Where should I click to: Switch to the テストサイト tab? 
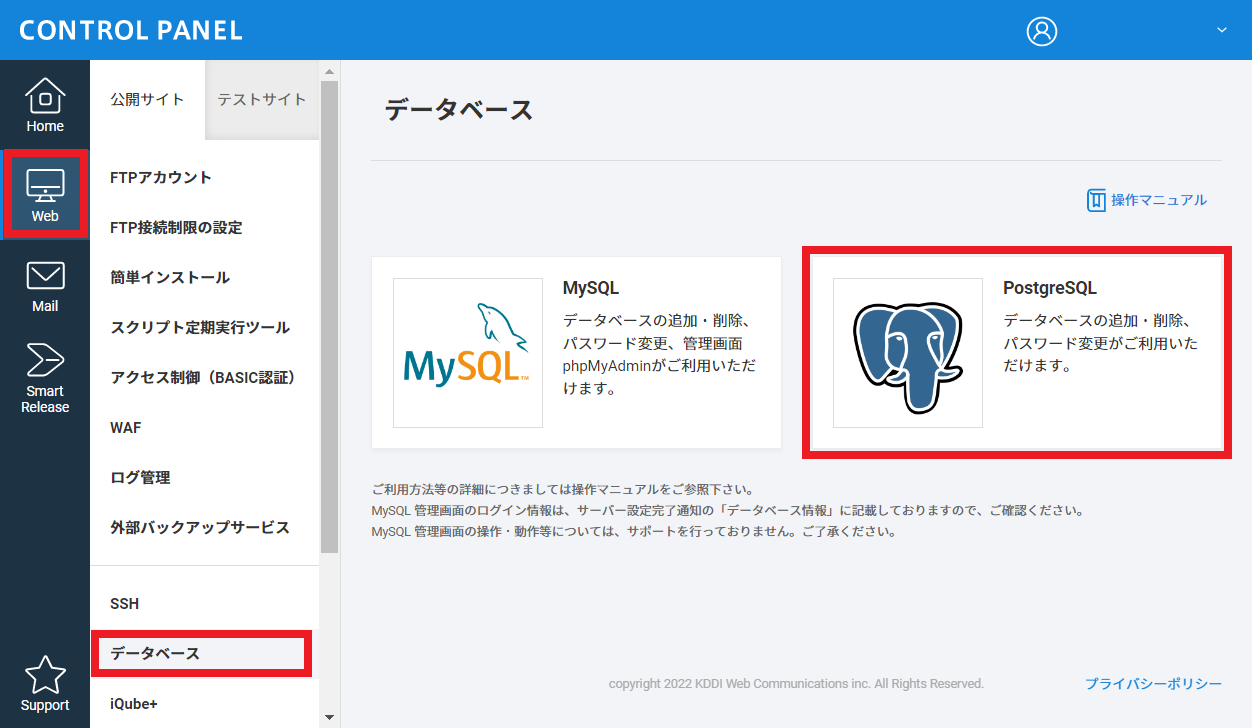click(x=262, y=99)
